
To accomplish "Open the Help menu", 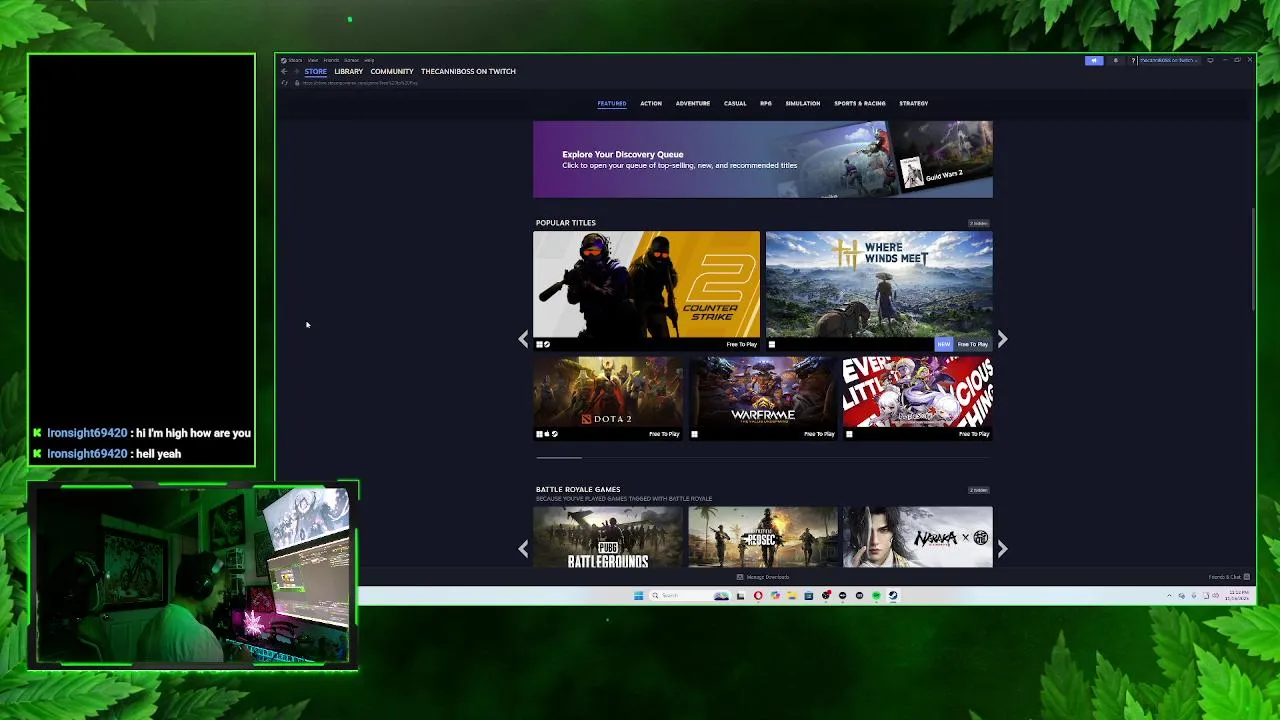I will pyautogui.click(x=369, y=60).
